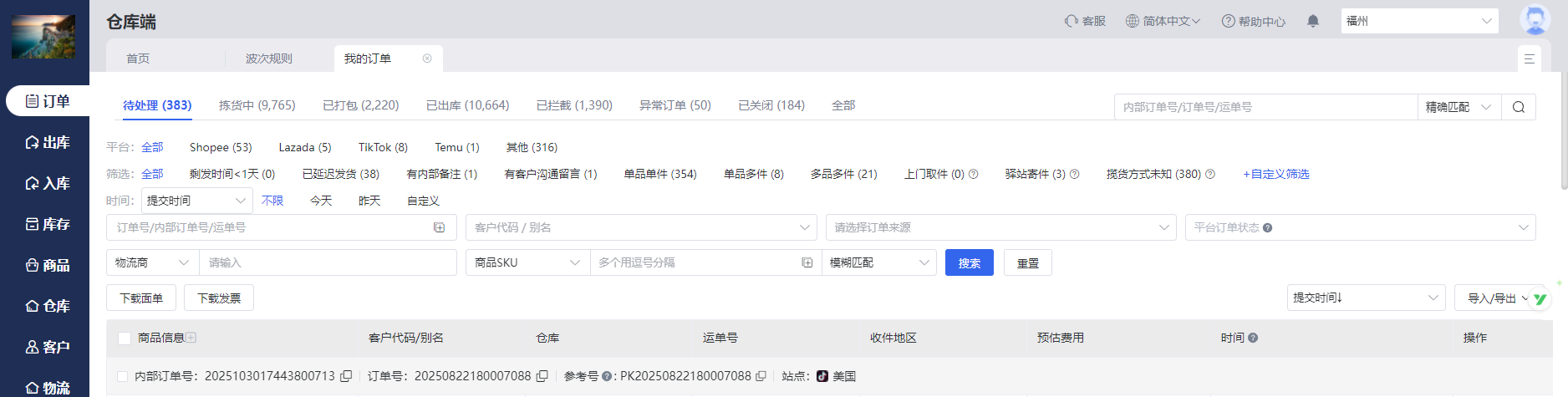Copy order number 20250822180007088
The image size is (1568, 397).
pyautogui.click(x=542, y=376)
